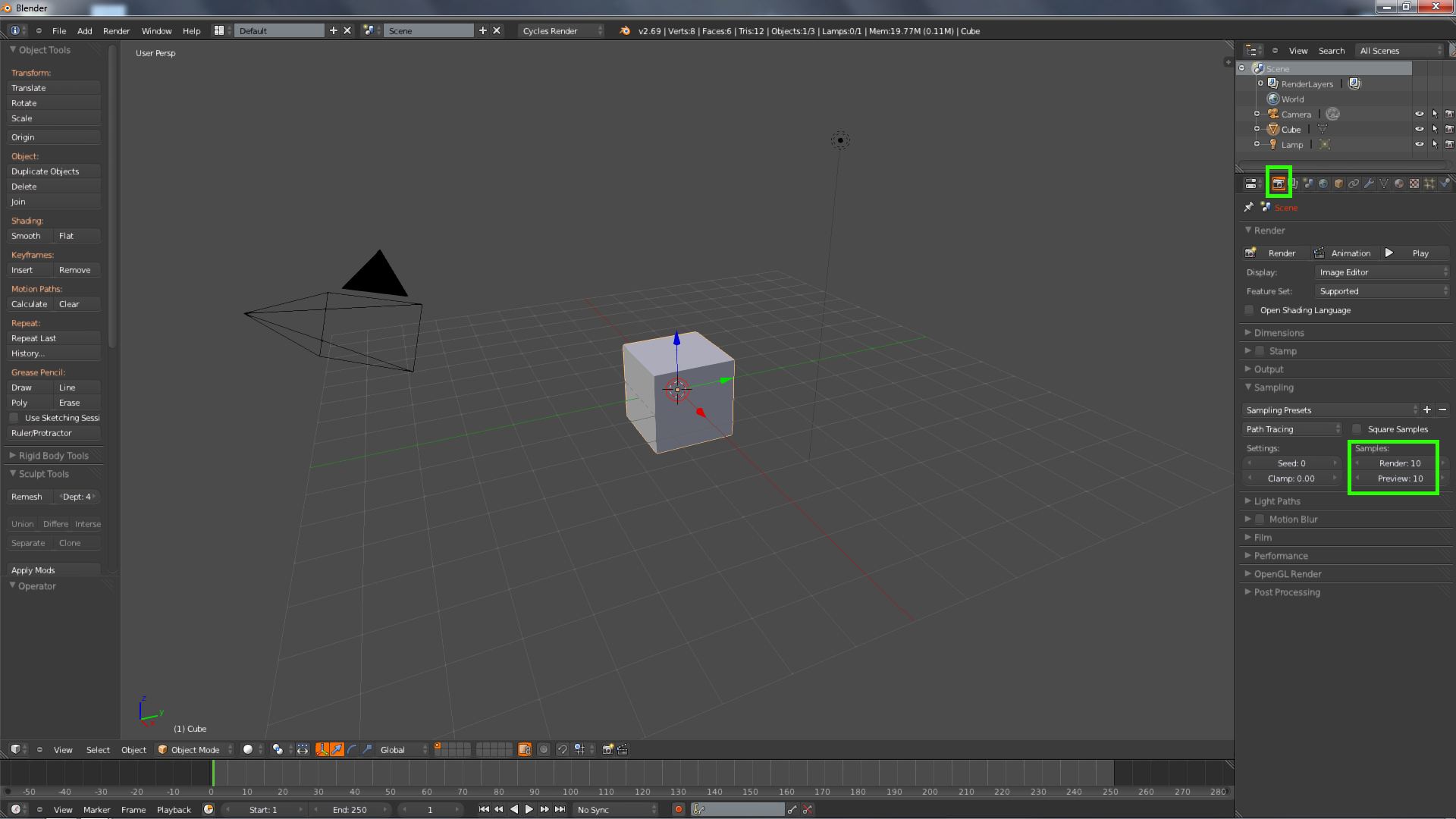Open the Object Mode dropdown
The height and width of the screenshot is (819, 1456).
(195, 750)
